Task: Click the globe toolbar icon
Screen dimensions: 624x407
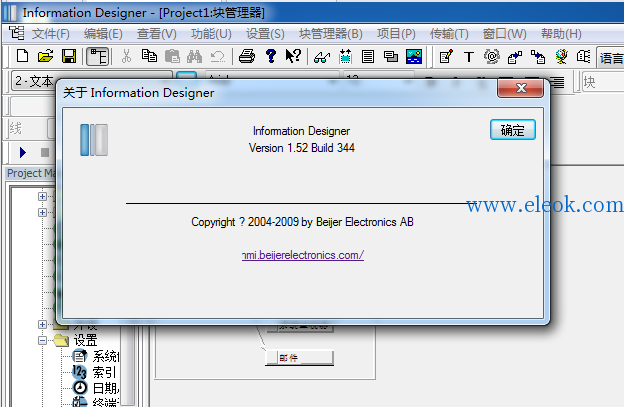Action: [562, 57]
